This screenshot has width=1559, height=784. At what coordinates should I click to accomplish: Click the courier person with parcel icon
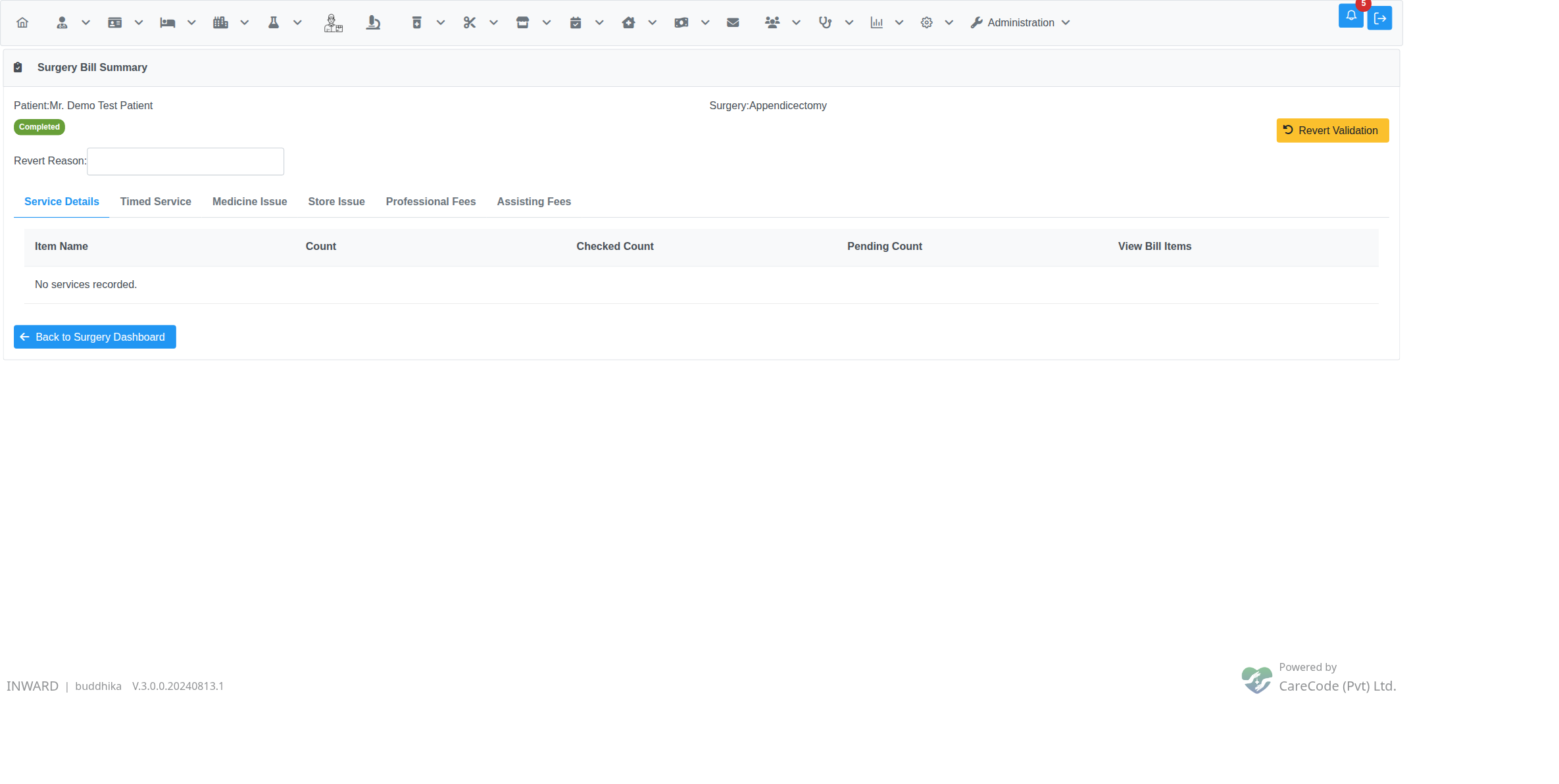point(334,23)
